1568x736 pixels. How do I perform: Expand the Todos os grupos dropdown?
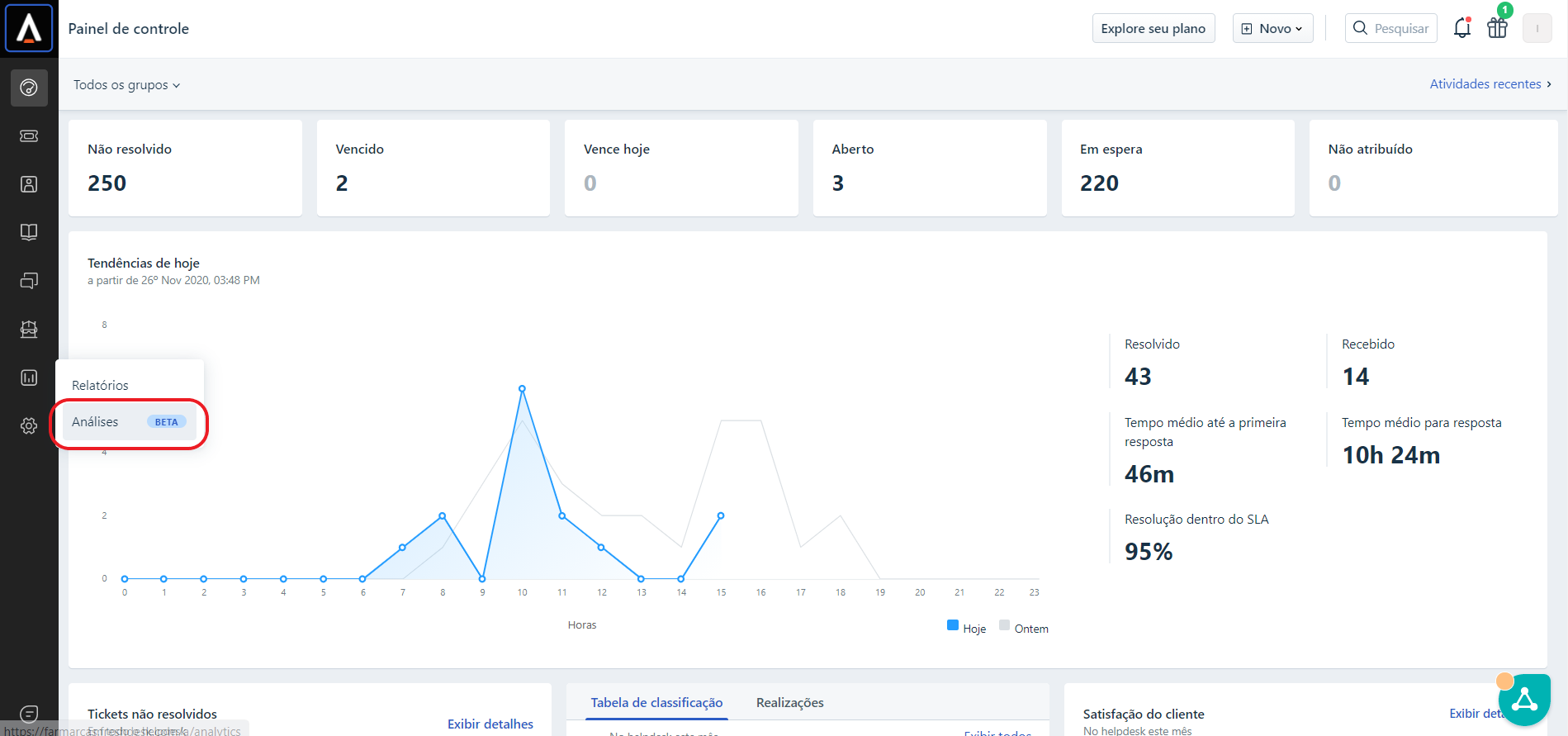tap(126, 85)
